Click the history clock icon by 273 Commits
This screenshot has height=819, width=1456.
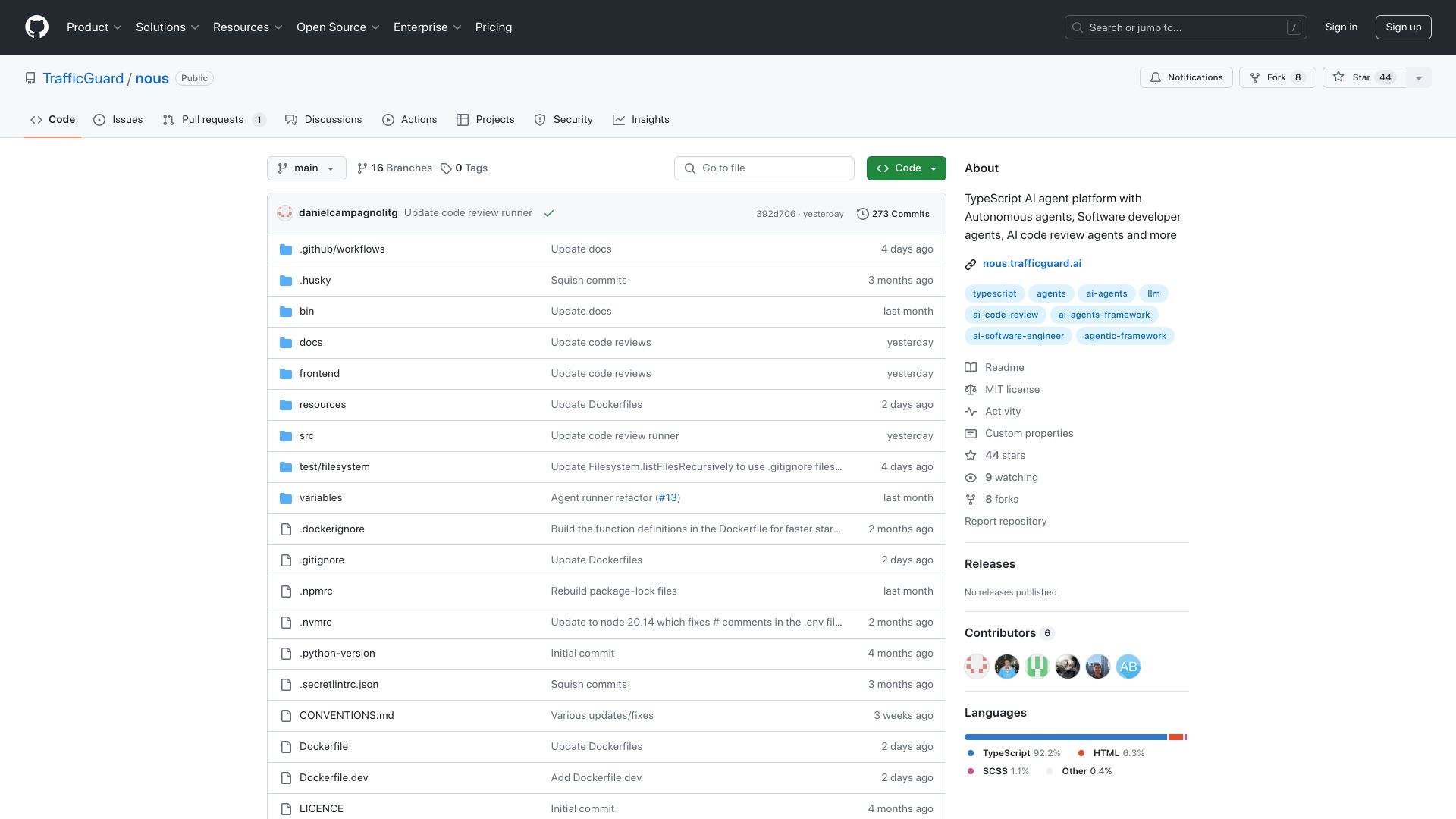pos(862,214)
